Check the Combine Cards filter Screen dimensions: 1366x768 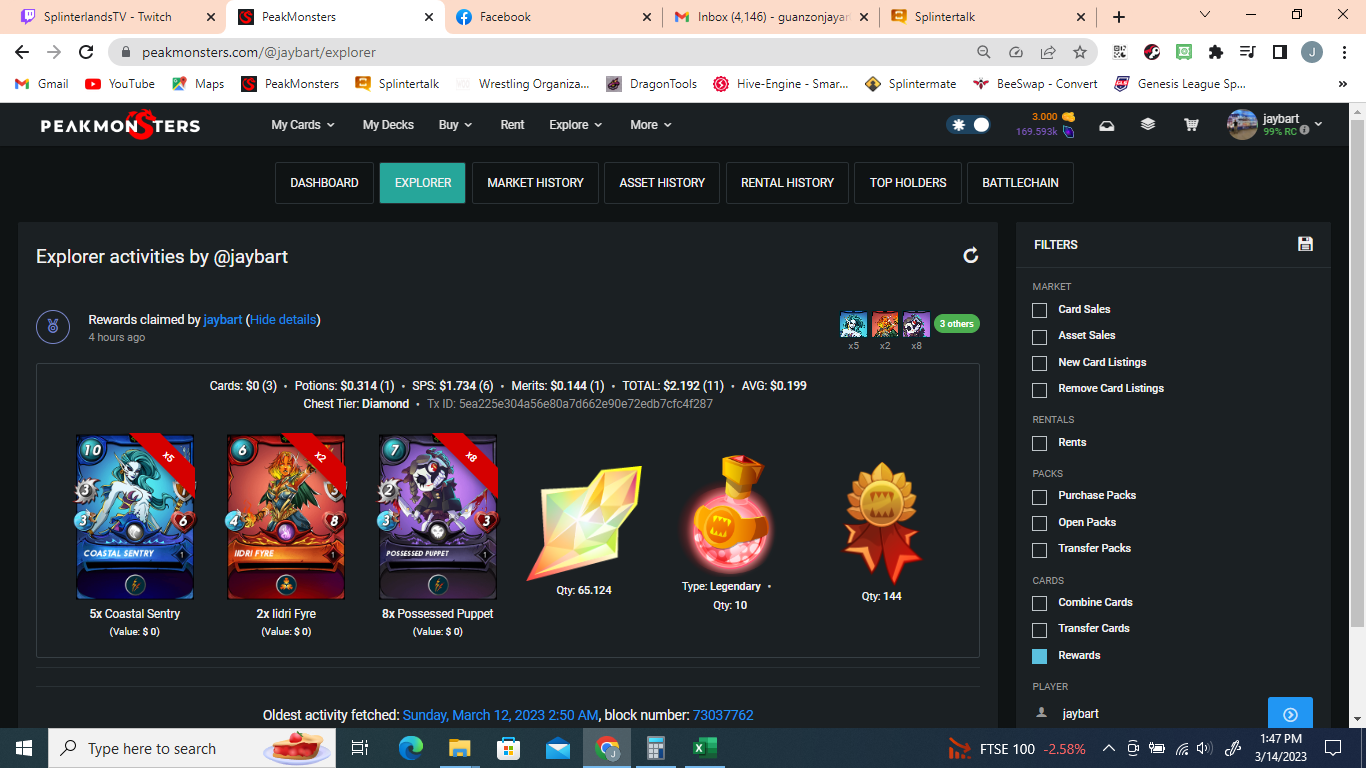[x=1040, y=603]
